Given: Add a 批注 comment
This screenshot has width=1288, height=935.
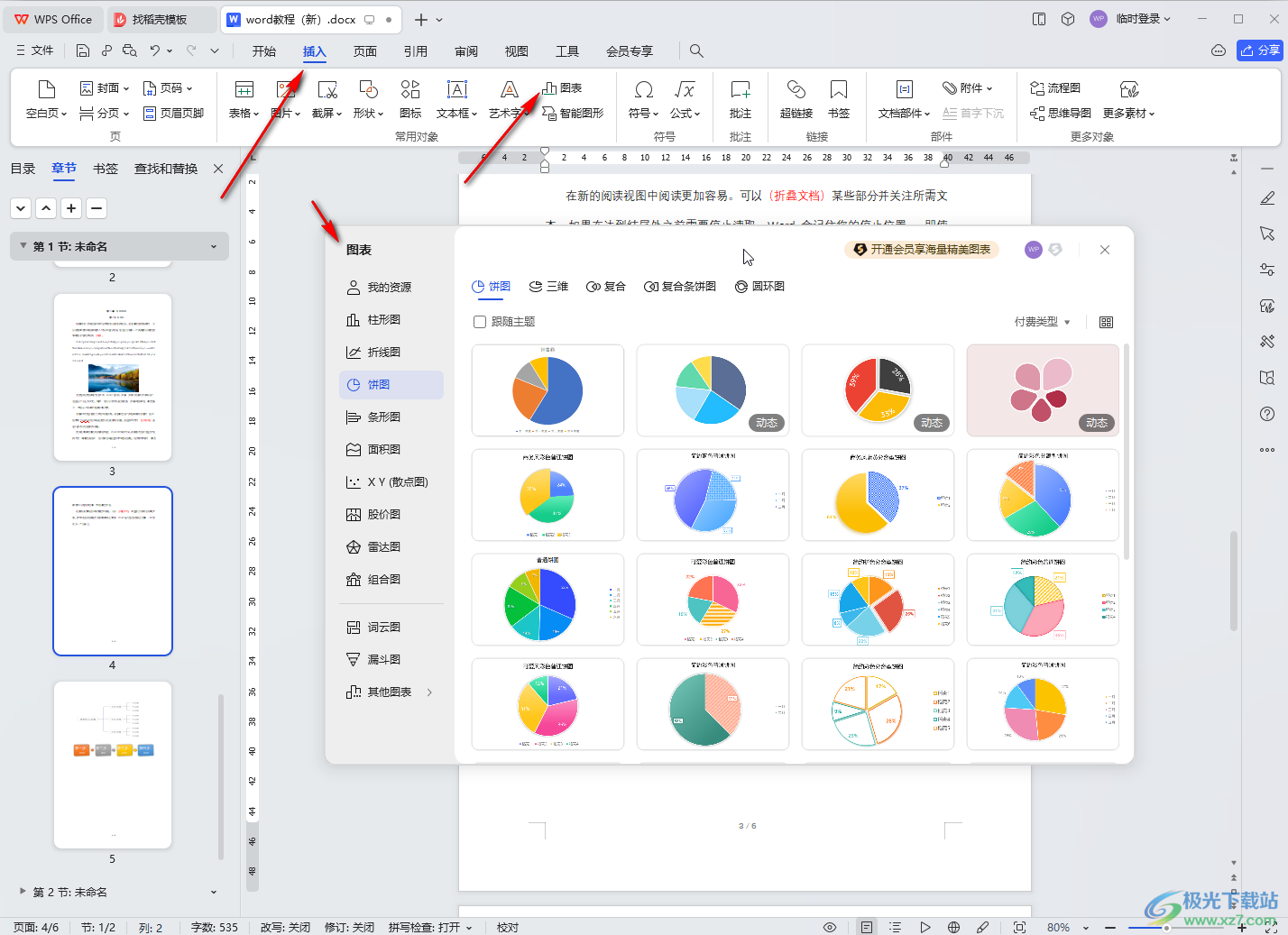Looking at the screenshot, I should point(741,99).
